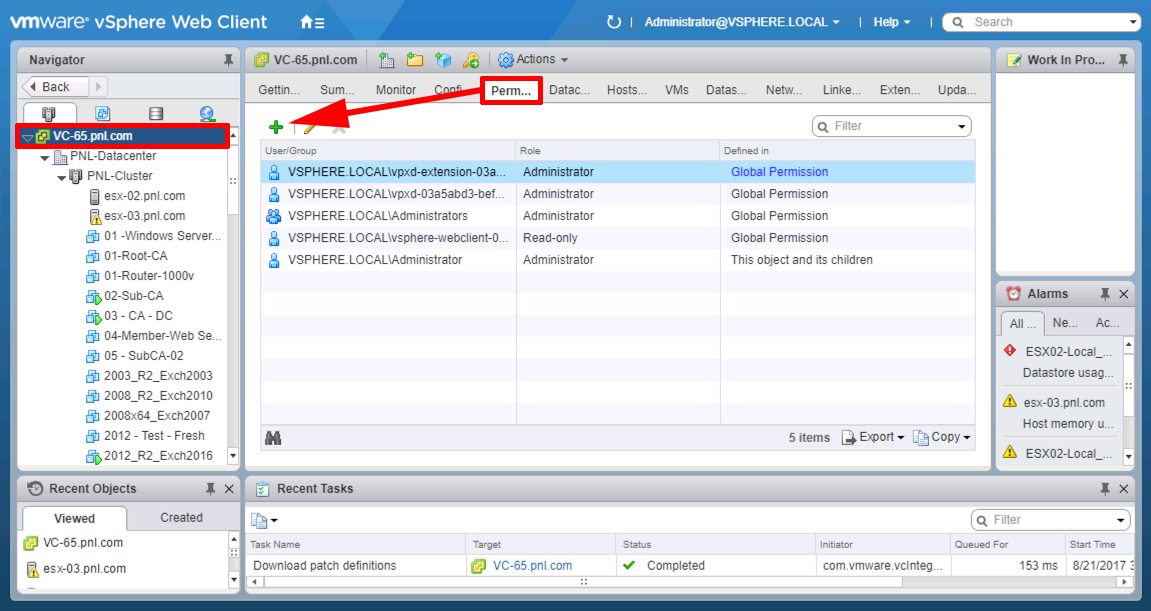Pin the Alarms panel
This screenshot has width=1151, height=611.
1105,294
